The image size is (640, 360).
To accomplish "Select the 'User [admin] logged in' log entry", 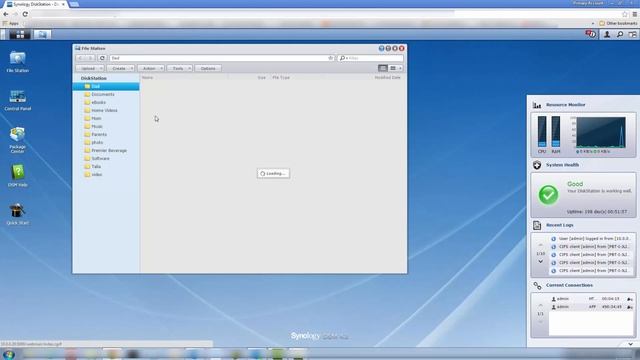I will [591, 238].
